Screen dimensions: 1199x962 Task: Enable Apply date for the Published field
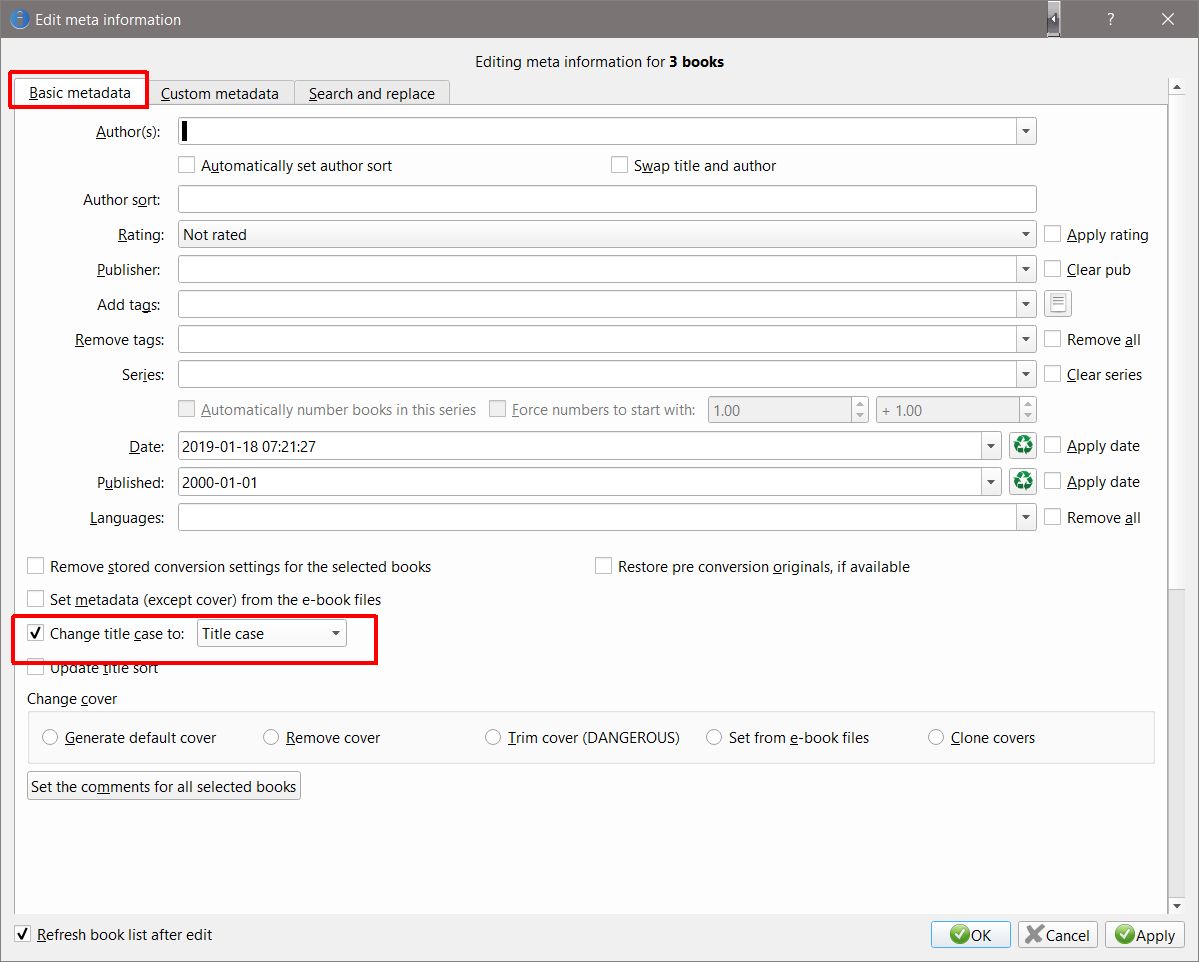click(x=1052, y=481)
